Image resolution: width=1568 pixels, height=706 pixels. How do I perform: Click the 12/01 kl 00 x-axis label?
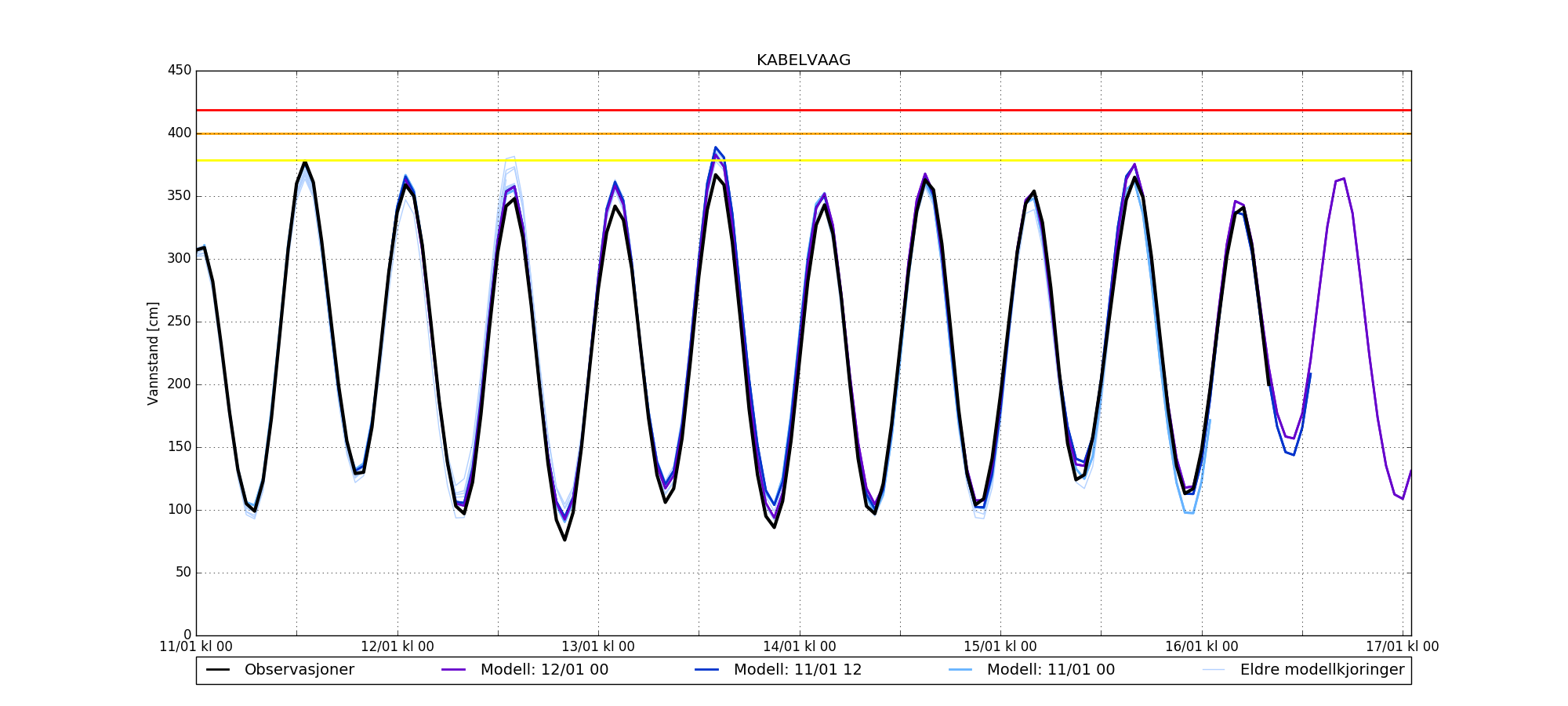(397, 647)
